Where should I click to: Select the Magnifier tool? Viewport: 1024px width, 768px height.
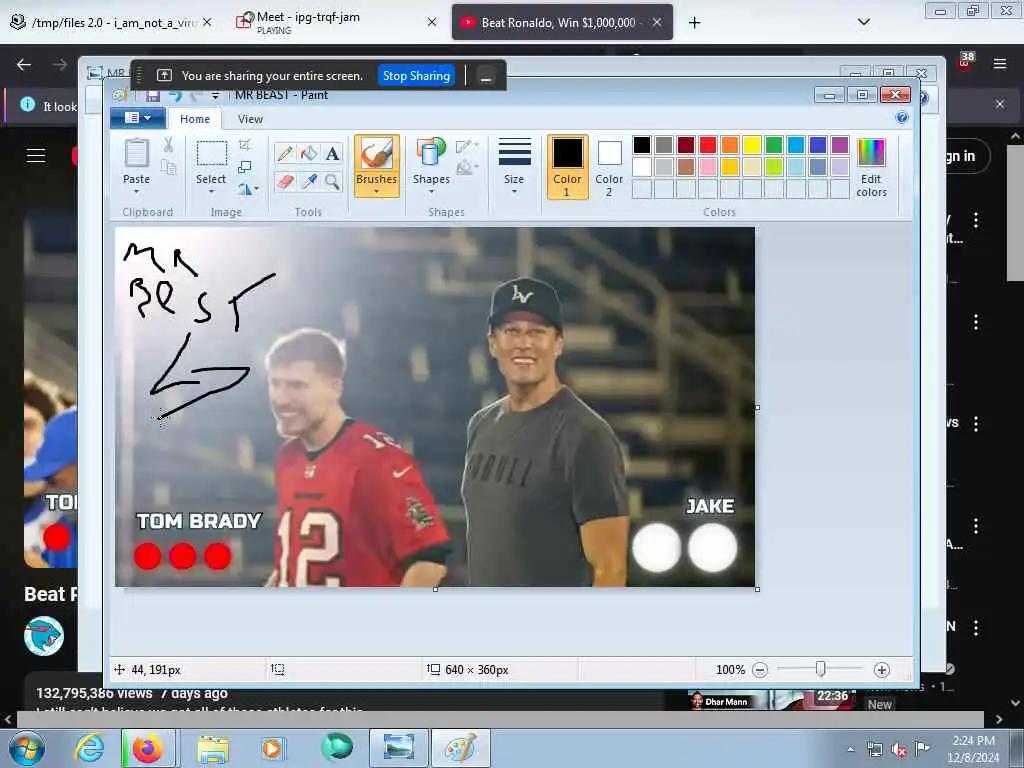coord(332,182)
